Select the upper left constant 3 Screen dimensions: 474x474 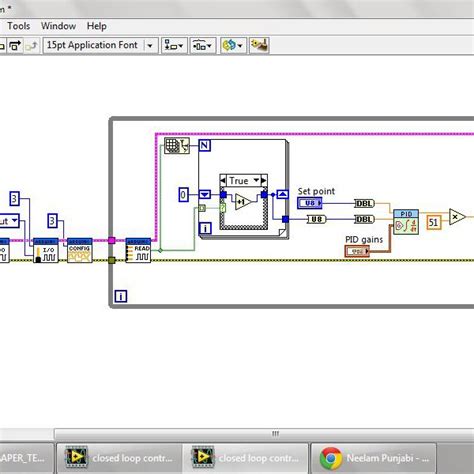coord(14,199)
